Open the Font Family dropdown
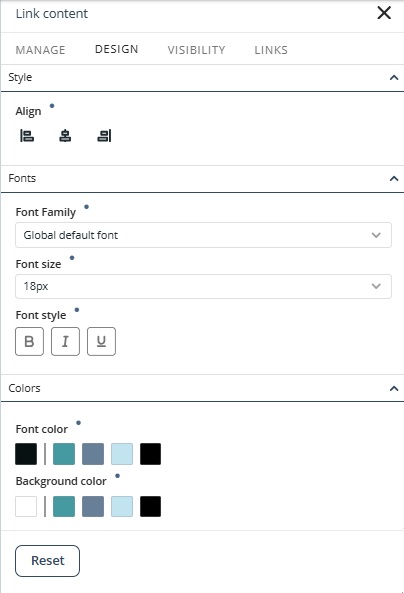This screenshot has width=404, height=593. coord(203,235)
